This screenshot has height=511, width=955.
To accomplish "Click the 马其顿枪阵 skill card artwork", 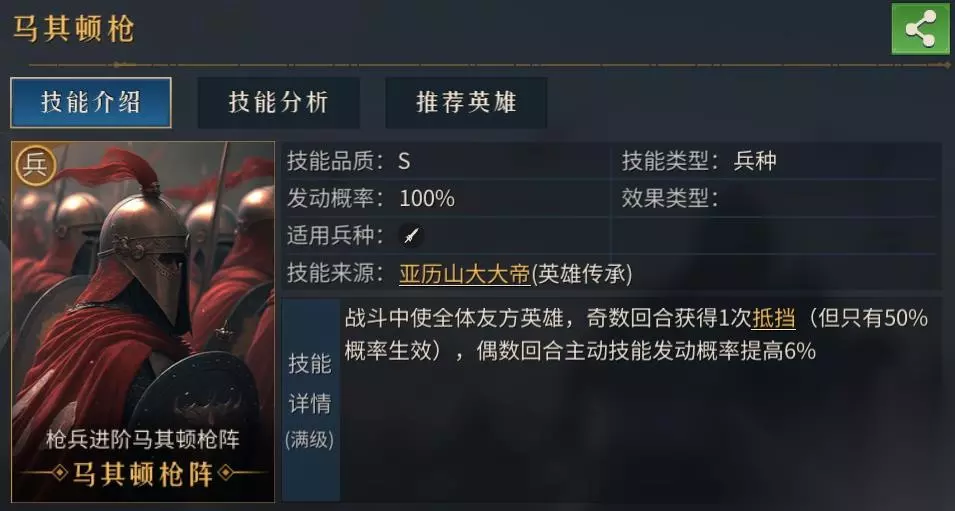I will coord(143,322).
